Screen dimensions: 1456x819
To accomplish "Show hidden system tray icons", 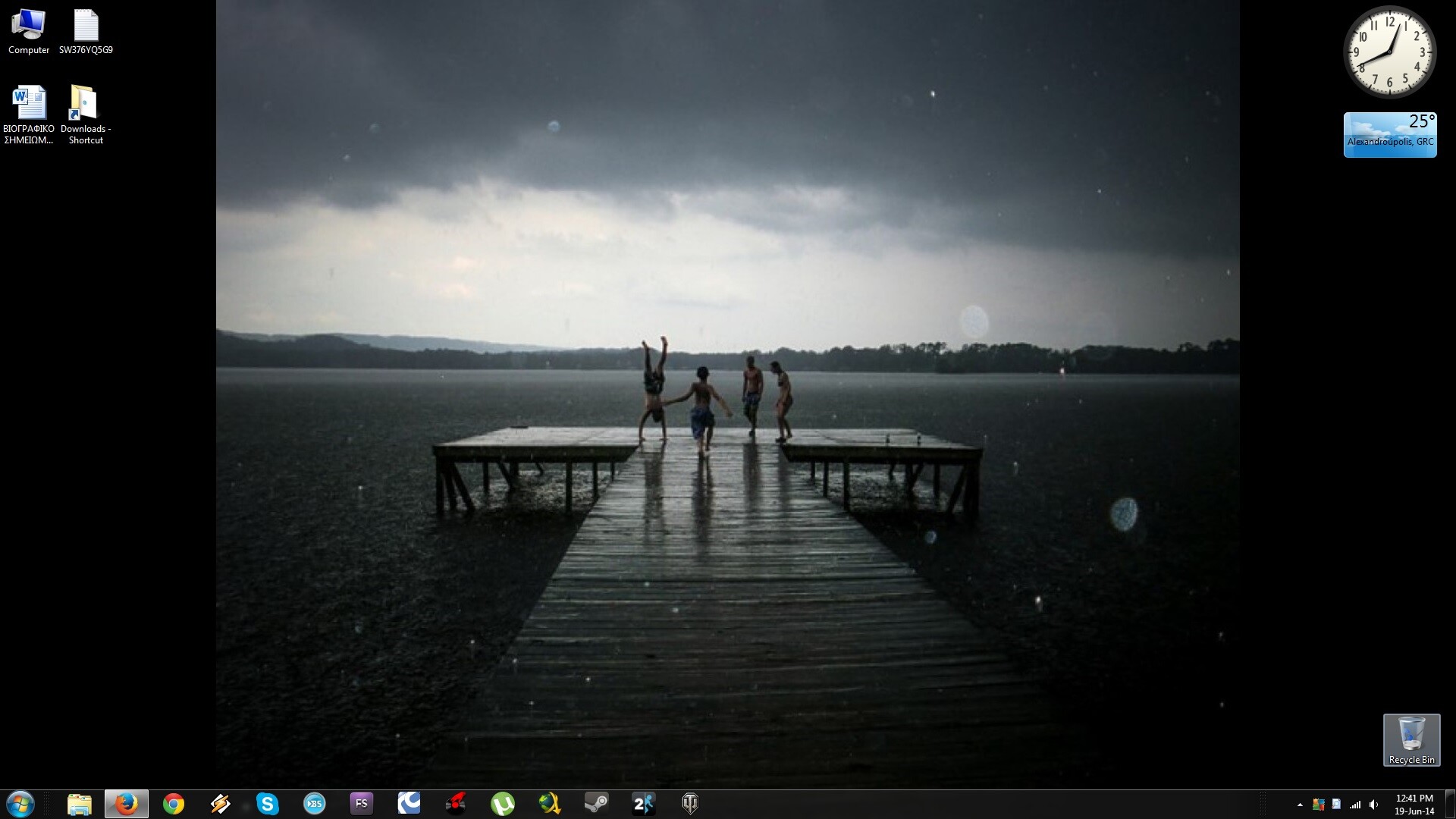I will click(x=1300, y=805).
